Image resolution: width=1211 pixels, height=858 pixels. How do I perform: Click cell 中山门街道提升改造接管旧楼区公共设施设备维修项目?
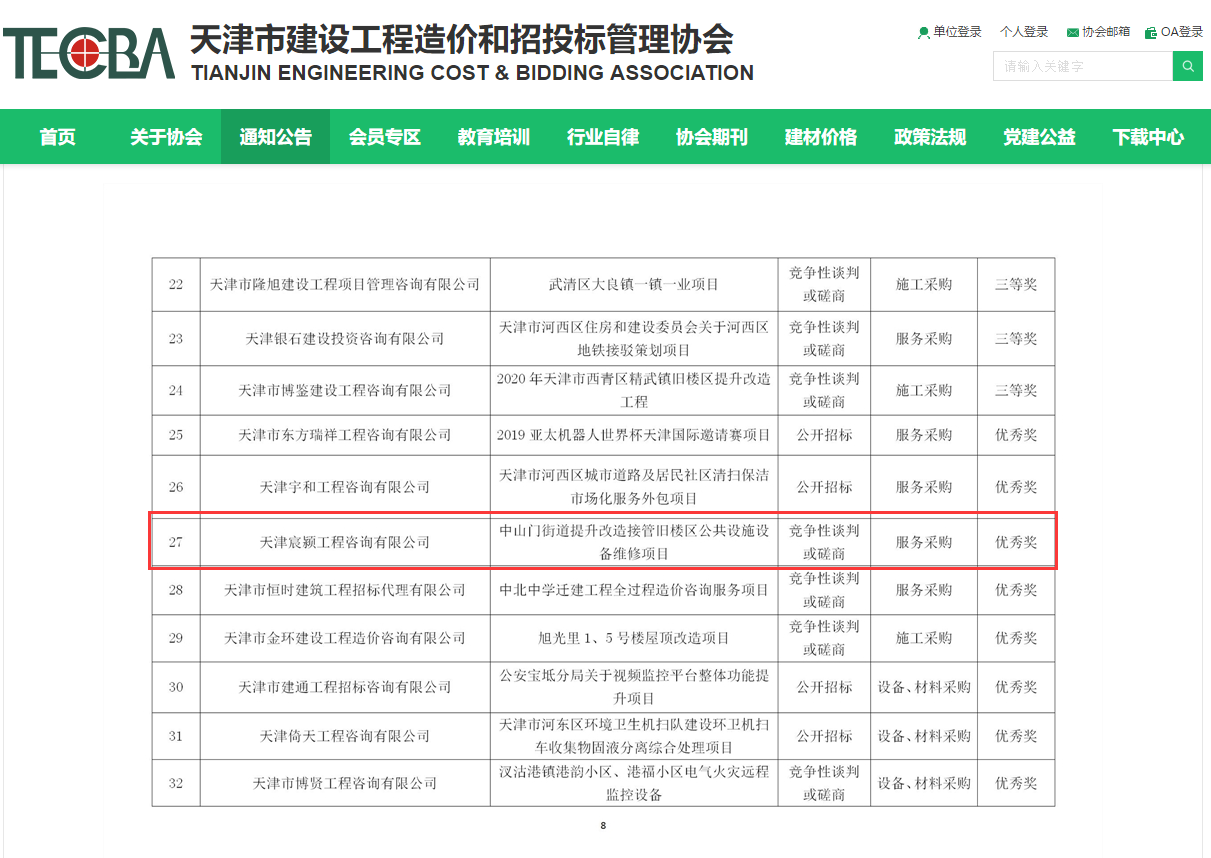[634, 542]
